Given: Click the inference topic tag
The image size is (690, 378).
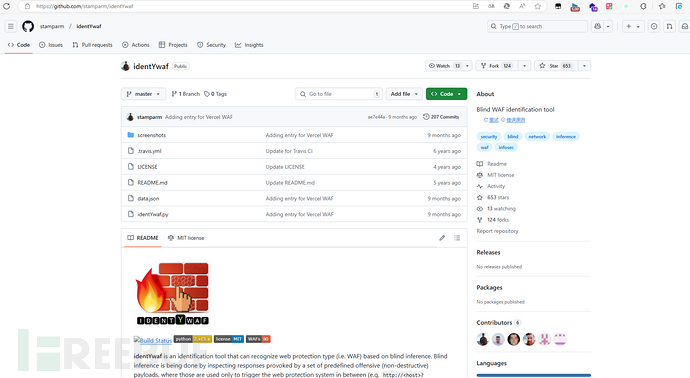Looking at the screenshot, I should click(x=565, y=136).
